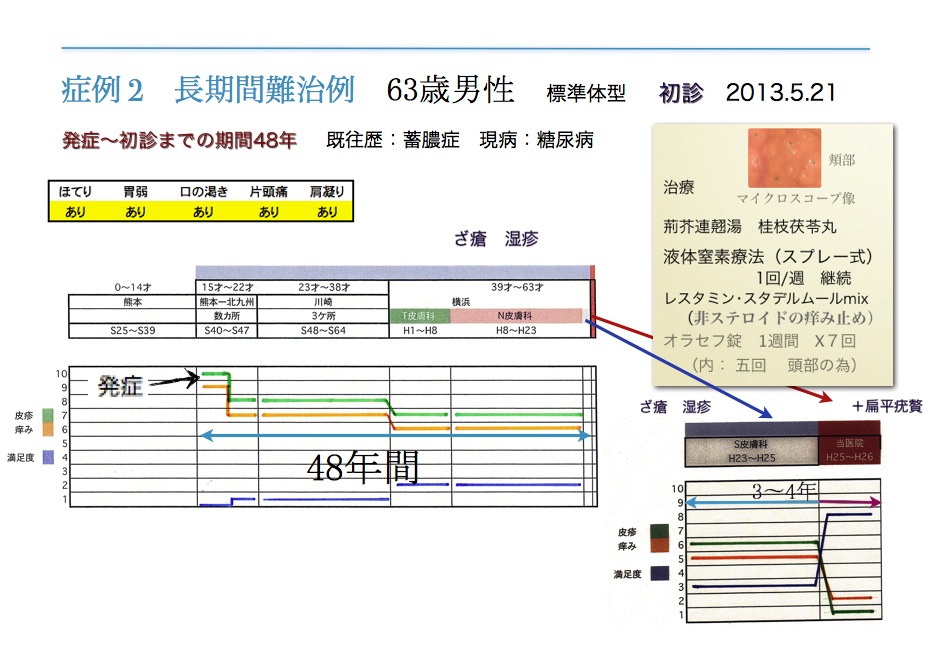The height and width of the screenshot is (653, 928).
Task: Click "1回/週 継続" in the treatment note
Action: coord(804,278)
